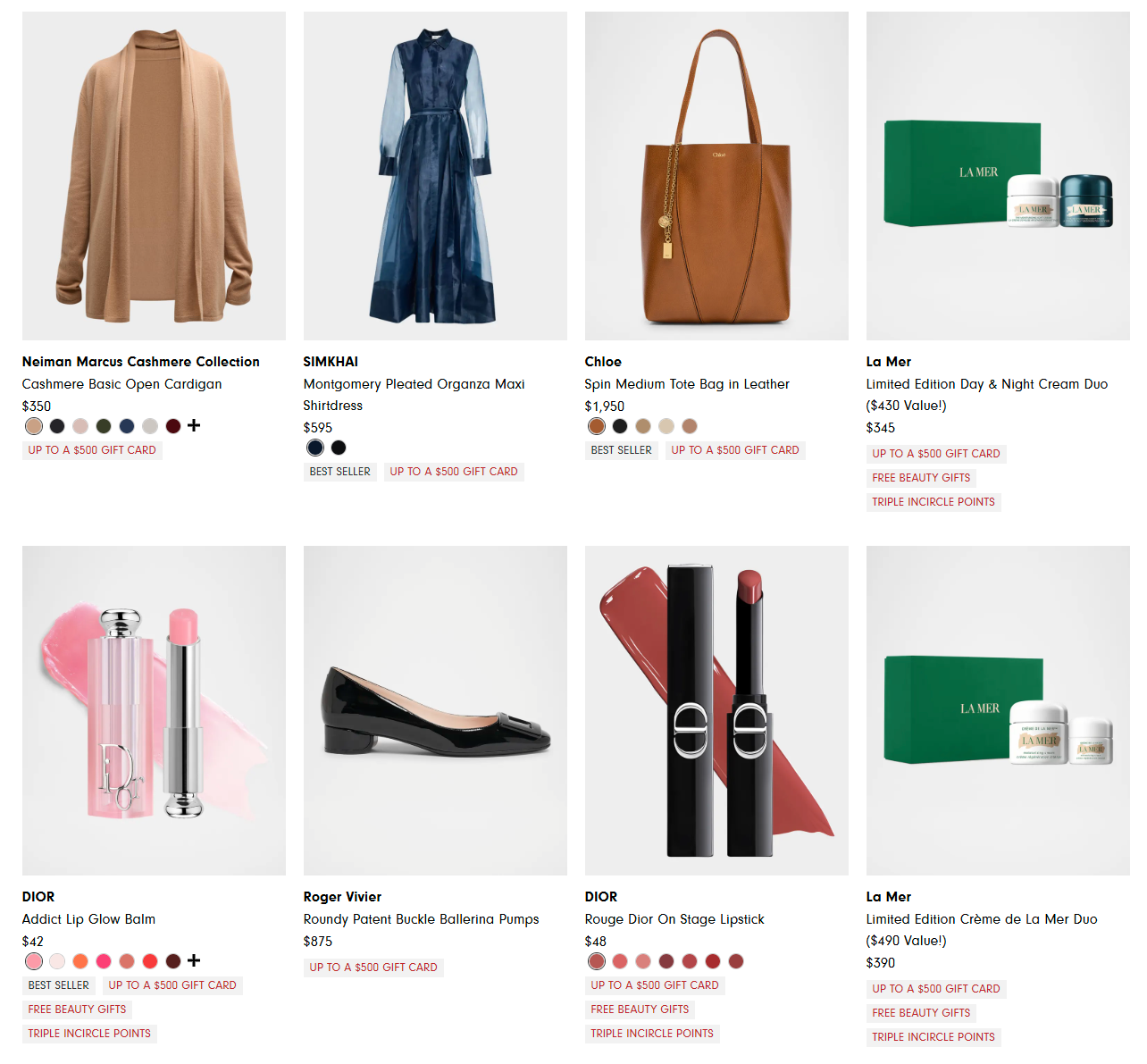Select burgundy swatch for Cashmere Cardigan
Screen dimensions: 1147x1064
coord(173,426)
